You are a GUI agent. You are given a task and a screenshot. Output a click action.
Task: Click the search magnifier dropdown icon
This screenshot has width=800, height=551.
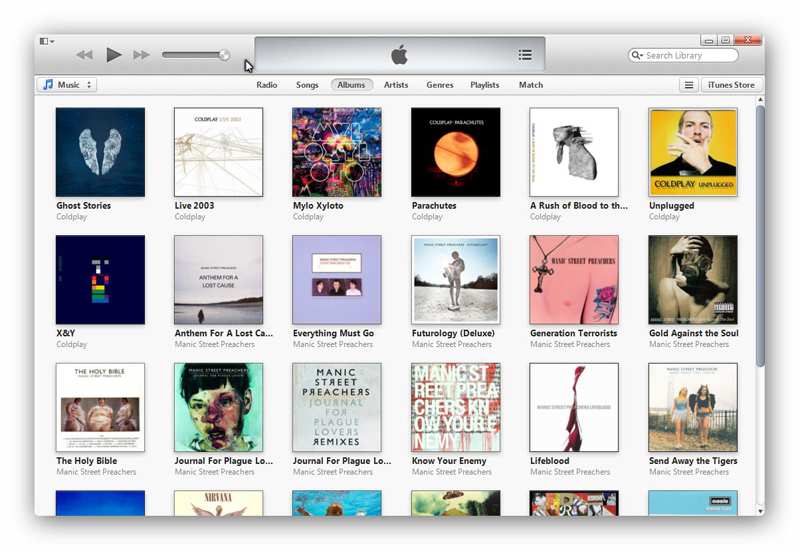[637, 55]
